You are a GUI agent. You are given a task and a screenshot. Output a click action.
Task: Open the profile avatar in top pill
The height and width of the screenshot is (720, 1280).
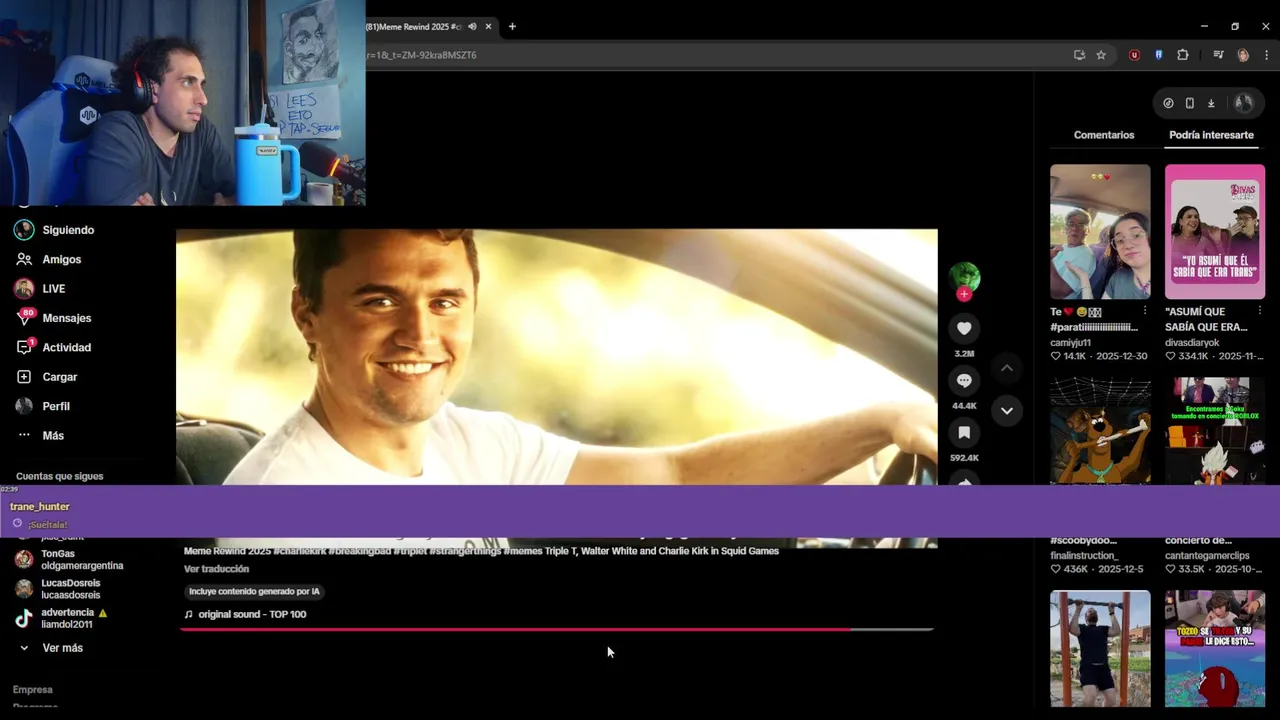(x=1243, y=103)
